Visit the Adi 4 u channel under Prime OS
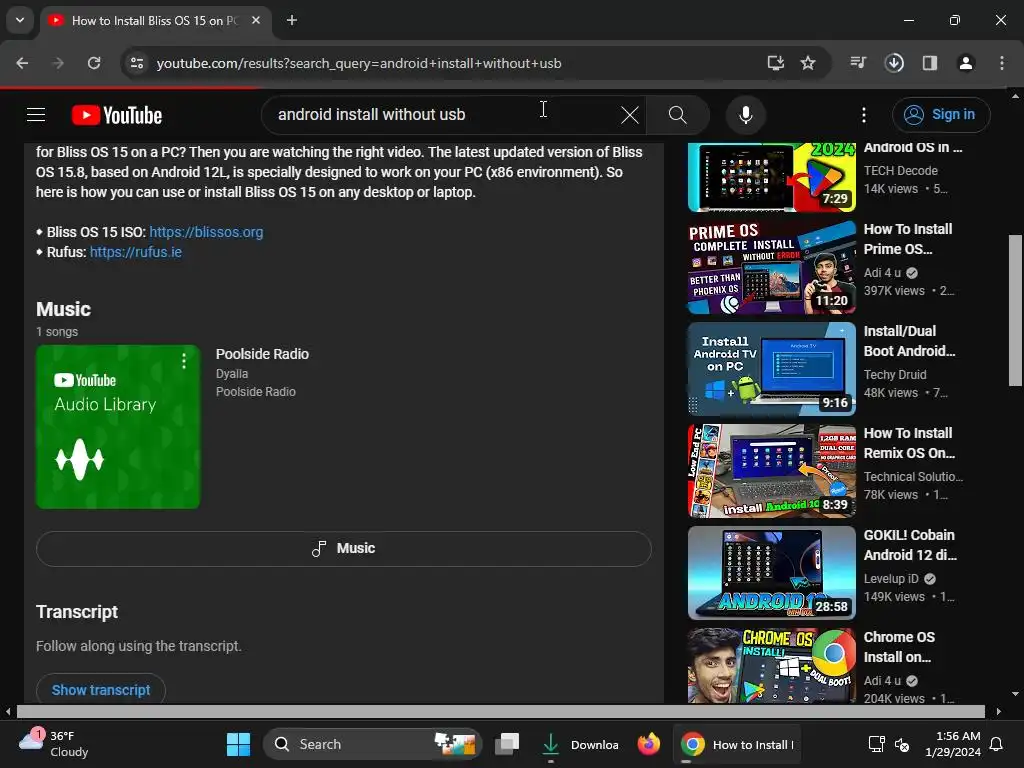 coord(882,273)
